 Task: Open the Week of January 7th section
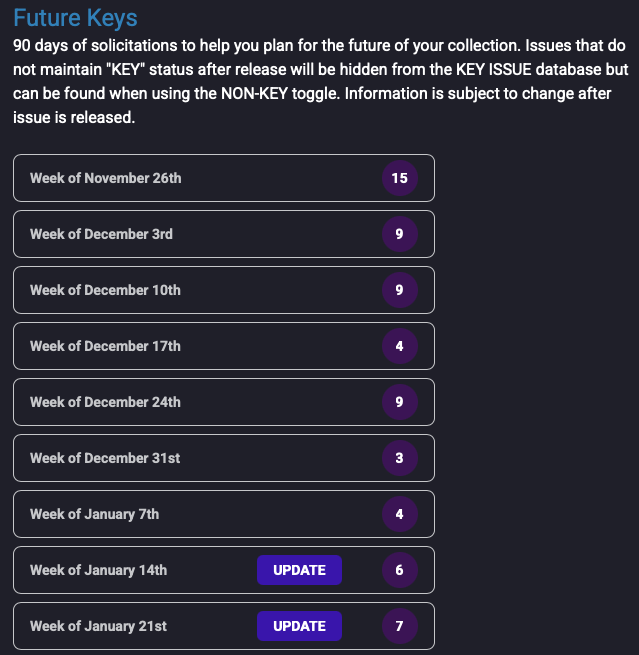94,514
